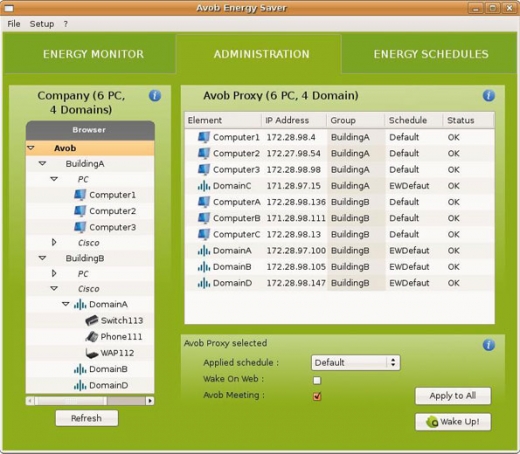Sort by the IP Address column header
The image size is (520, 454).
click(x=294, y=120)
